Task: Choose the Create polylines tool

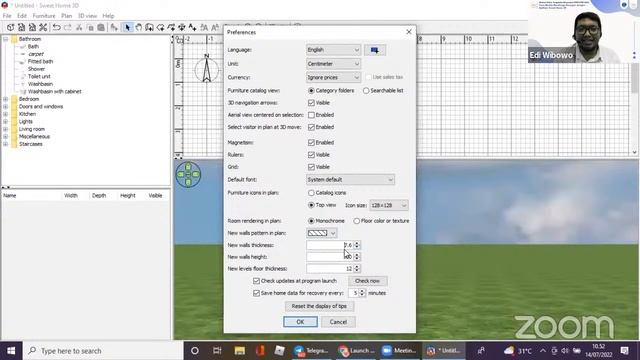Action: pos(171,27)
